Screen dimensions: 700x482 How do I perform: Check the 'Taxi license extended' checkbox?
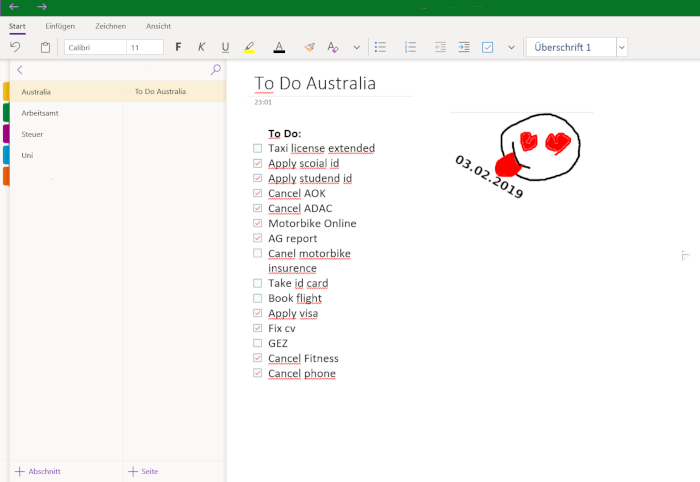pos(258,148)
